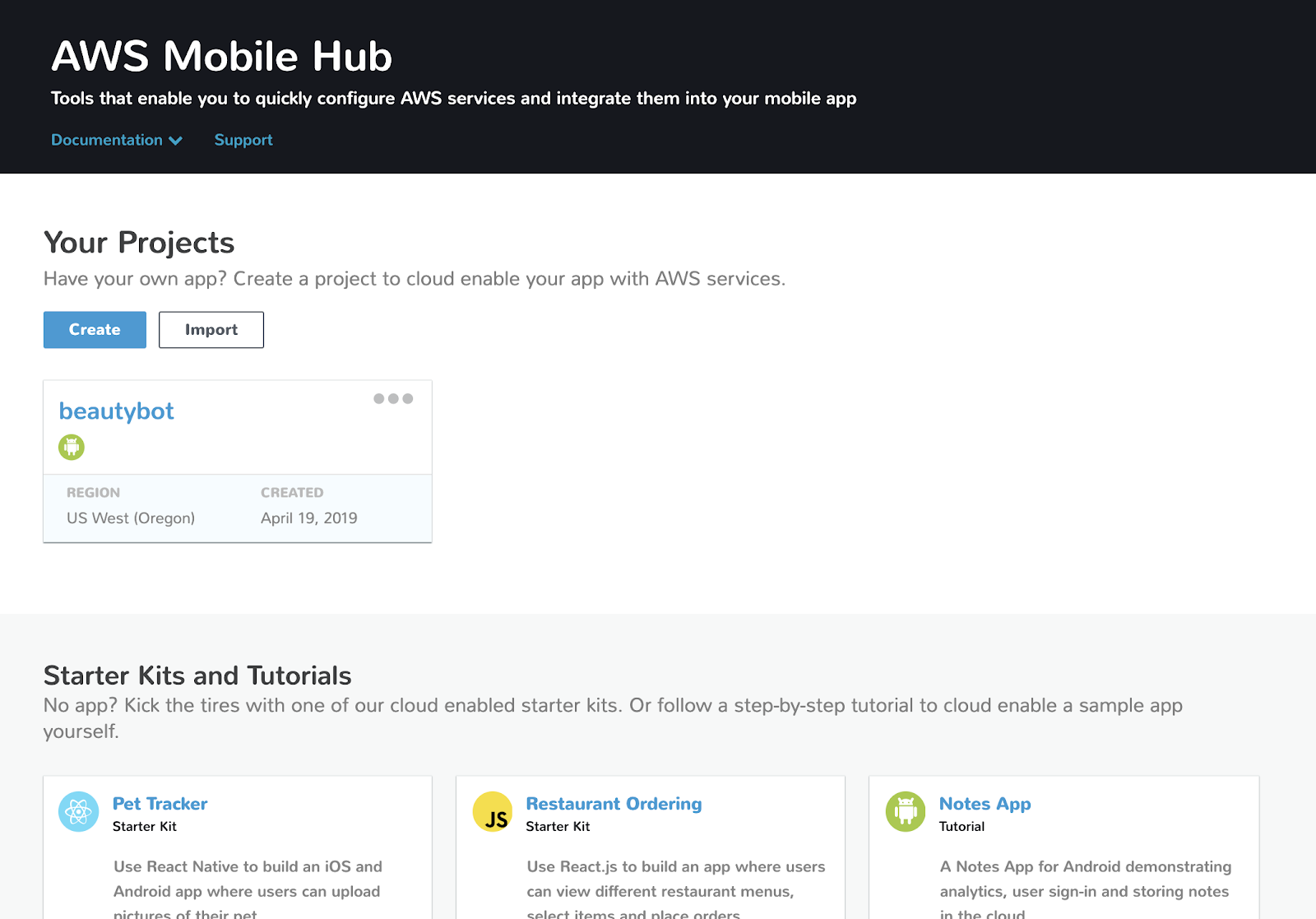The height and width of the screenshot is (919, 1316).
Task: Click the CREATED label on beautybot card
Action: 292,492
